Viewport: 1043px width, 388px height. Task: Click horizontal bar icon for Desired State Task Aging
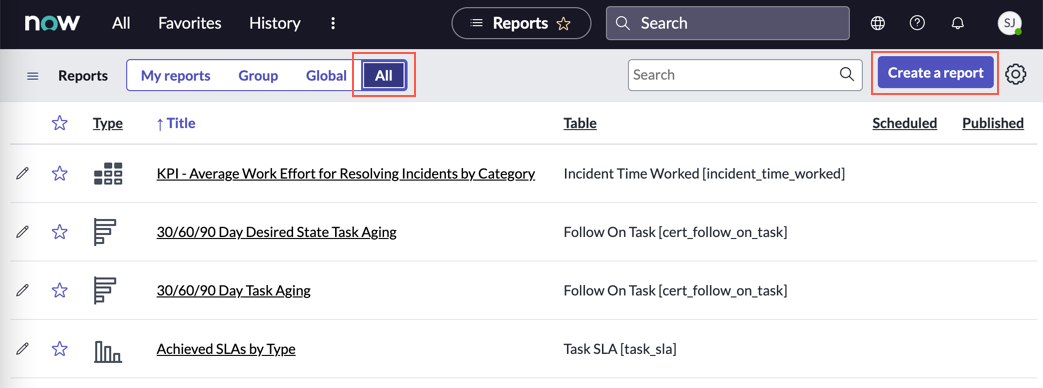click(x=105, y=232)
